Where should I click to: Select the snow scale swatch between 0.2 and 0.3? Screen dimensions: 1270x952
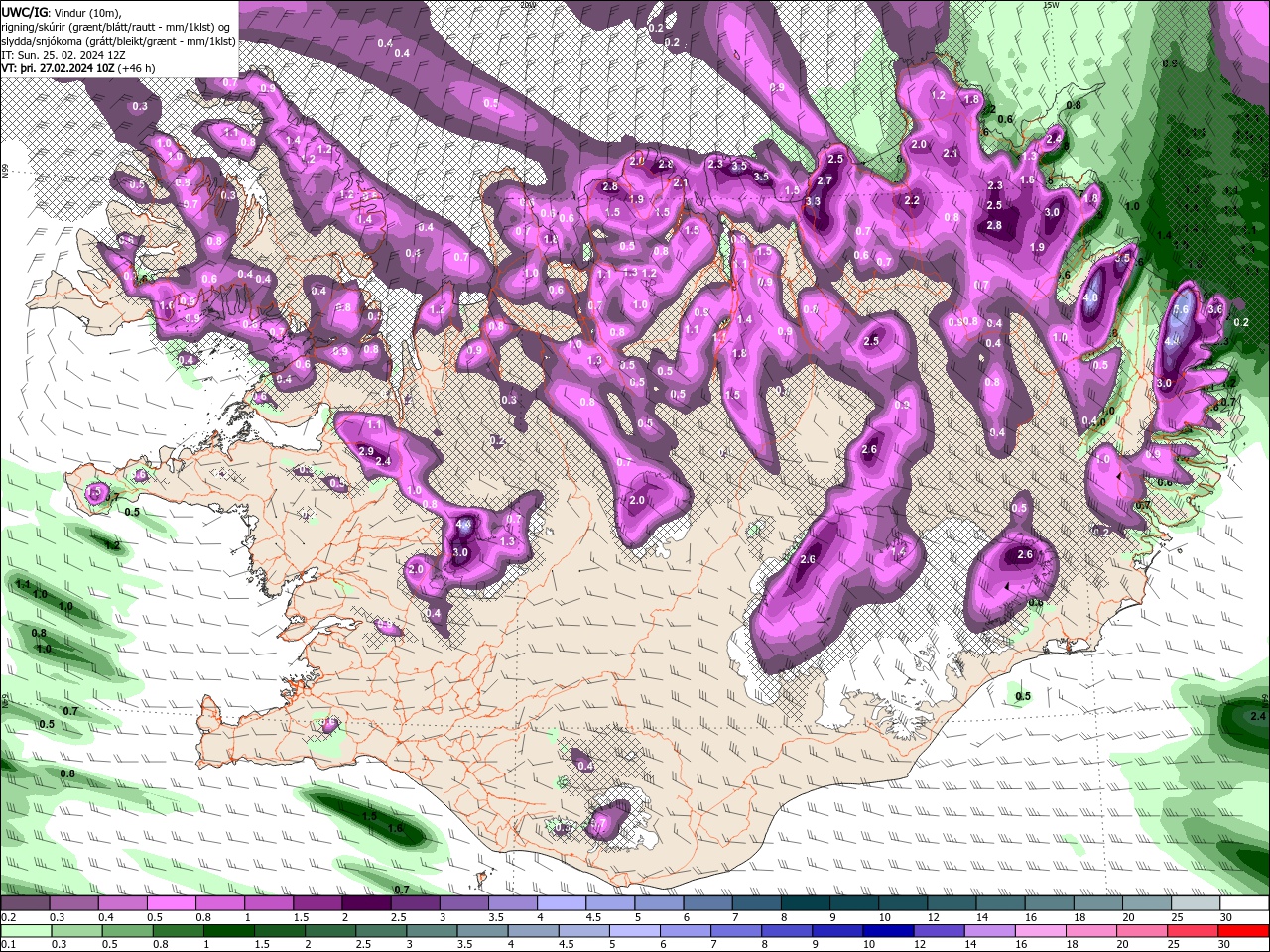pyautogui.click(x=25, y=903)
